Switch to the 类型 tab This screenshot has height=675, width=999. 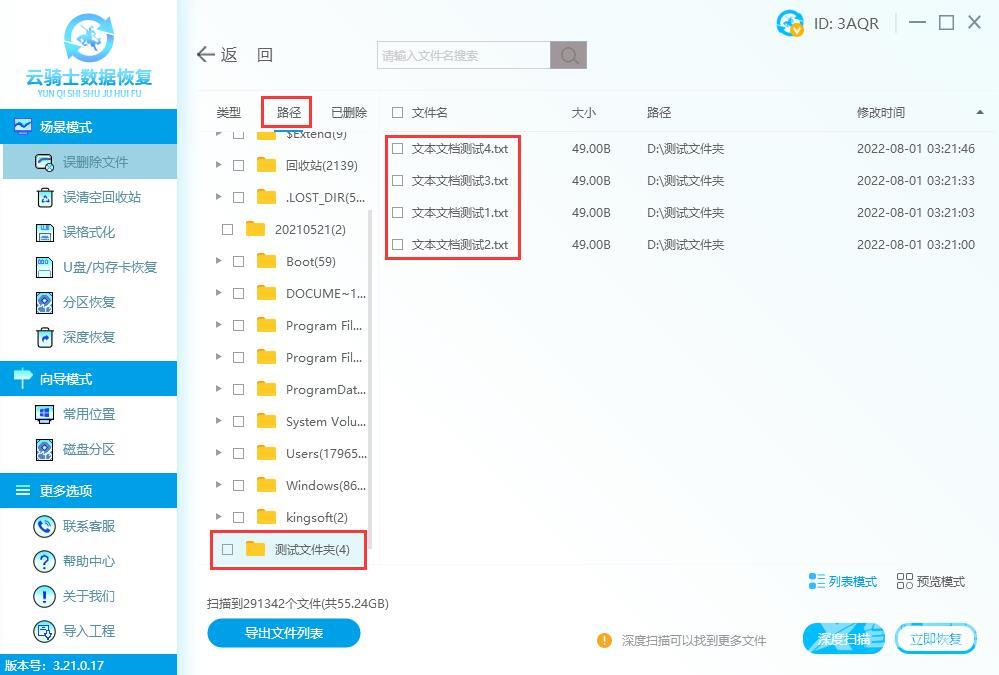point(229,113)
